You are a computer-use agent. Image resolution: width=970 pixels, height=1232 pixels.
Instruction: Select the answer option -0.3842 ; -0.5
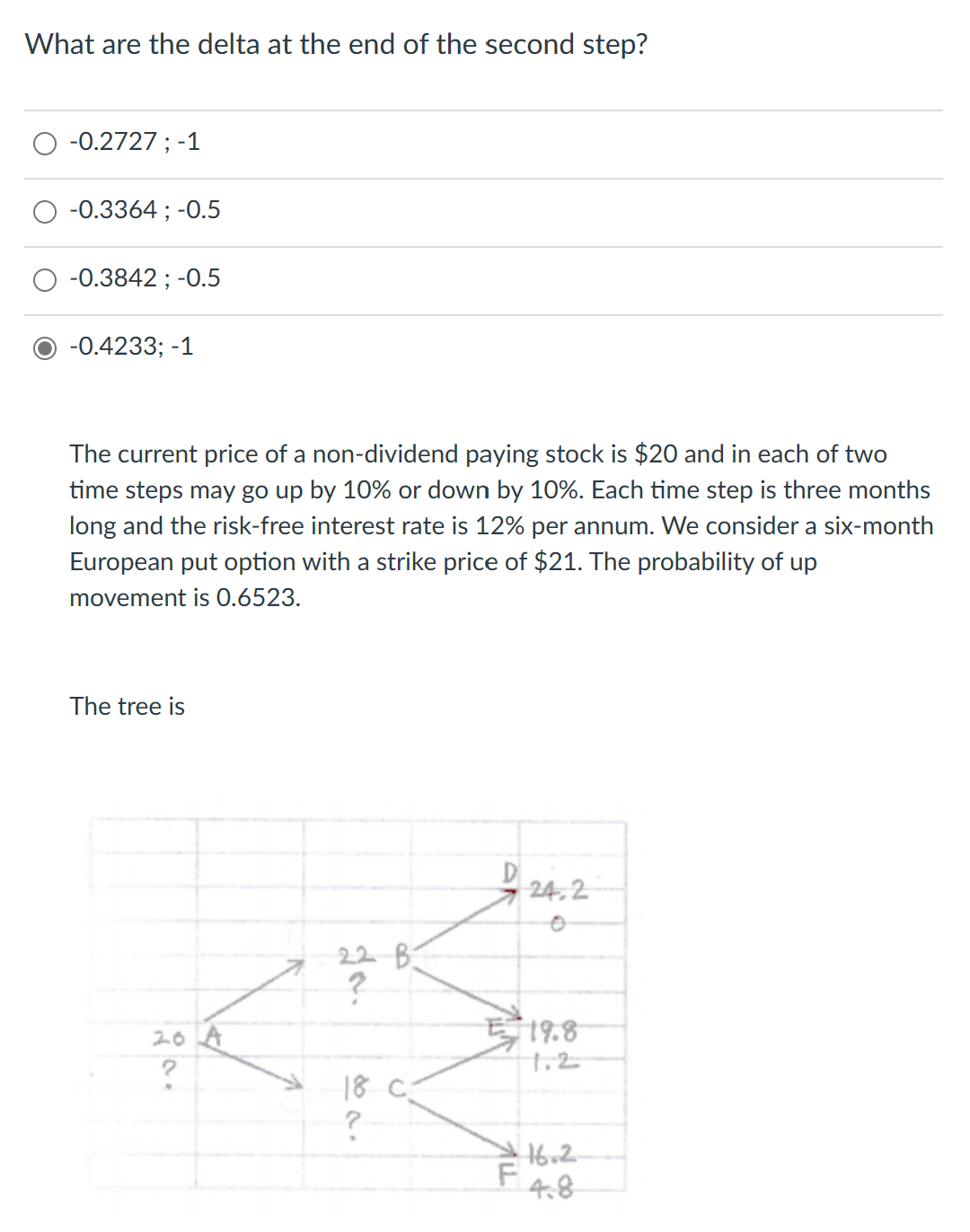click(45, 279)
